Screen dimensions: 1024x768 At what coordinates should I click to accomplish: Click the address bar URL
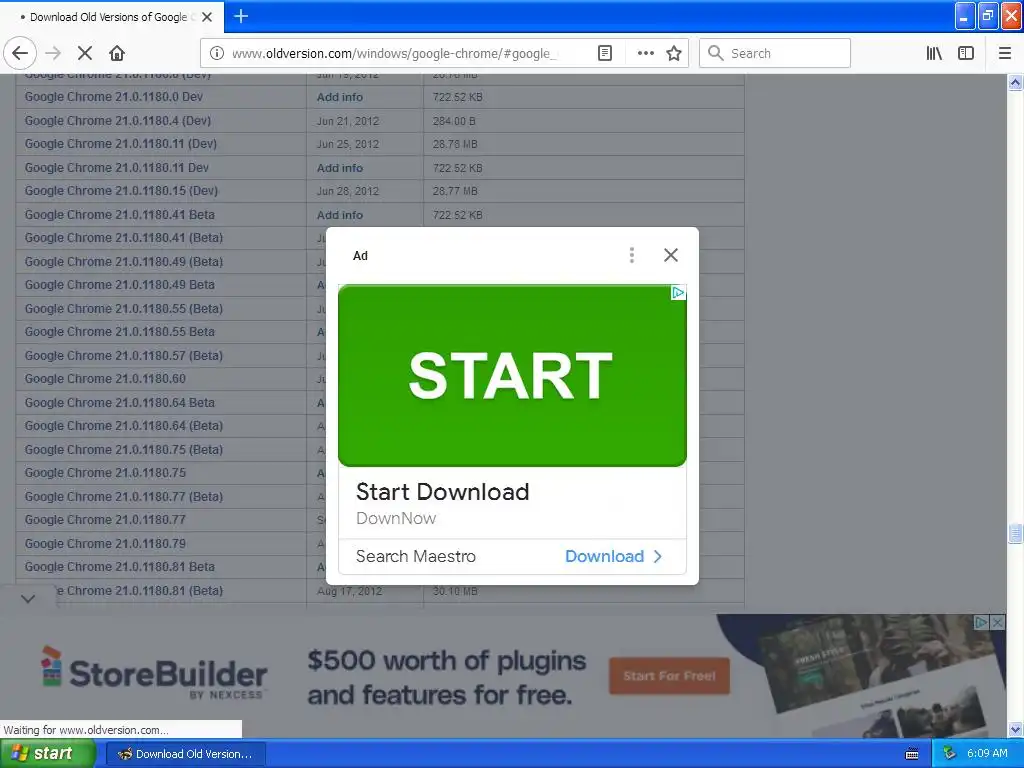(x=394, y=54)
